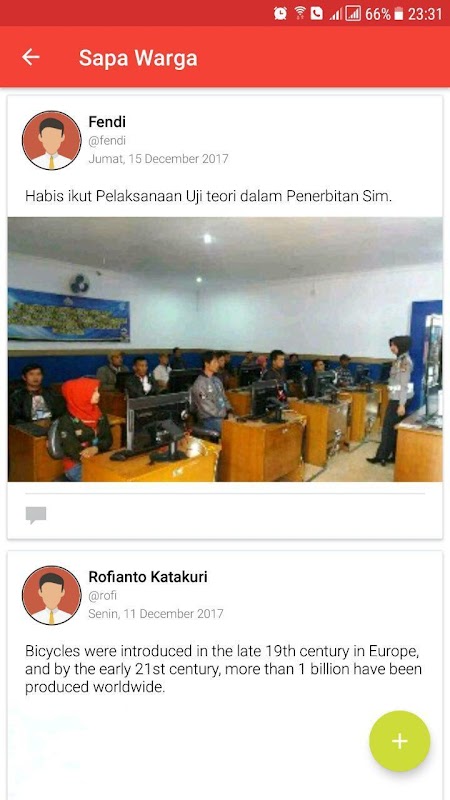Image resolution: width=450 pixels, height=800 pixels.
Task: Open the comment icon under Fendi's post
Action: point(36,515)
